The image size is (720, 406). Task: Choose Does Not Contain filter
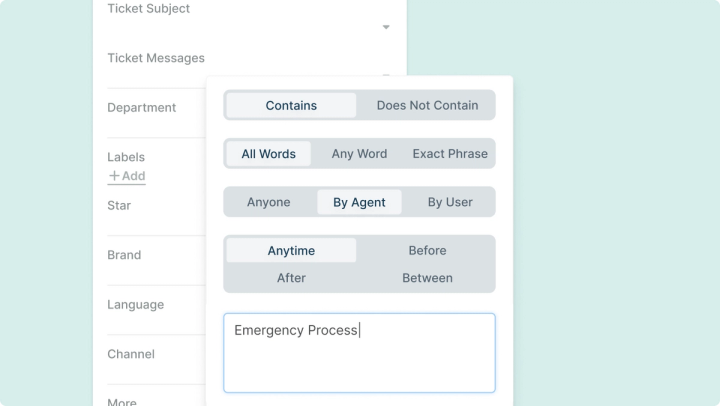pyautogui.click(x=427, y=105)
